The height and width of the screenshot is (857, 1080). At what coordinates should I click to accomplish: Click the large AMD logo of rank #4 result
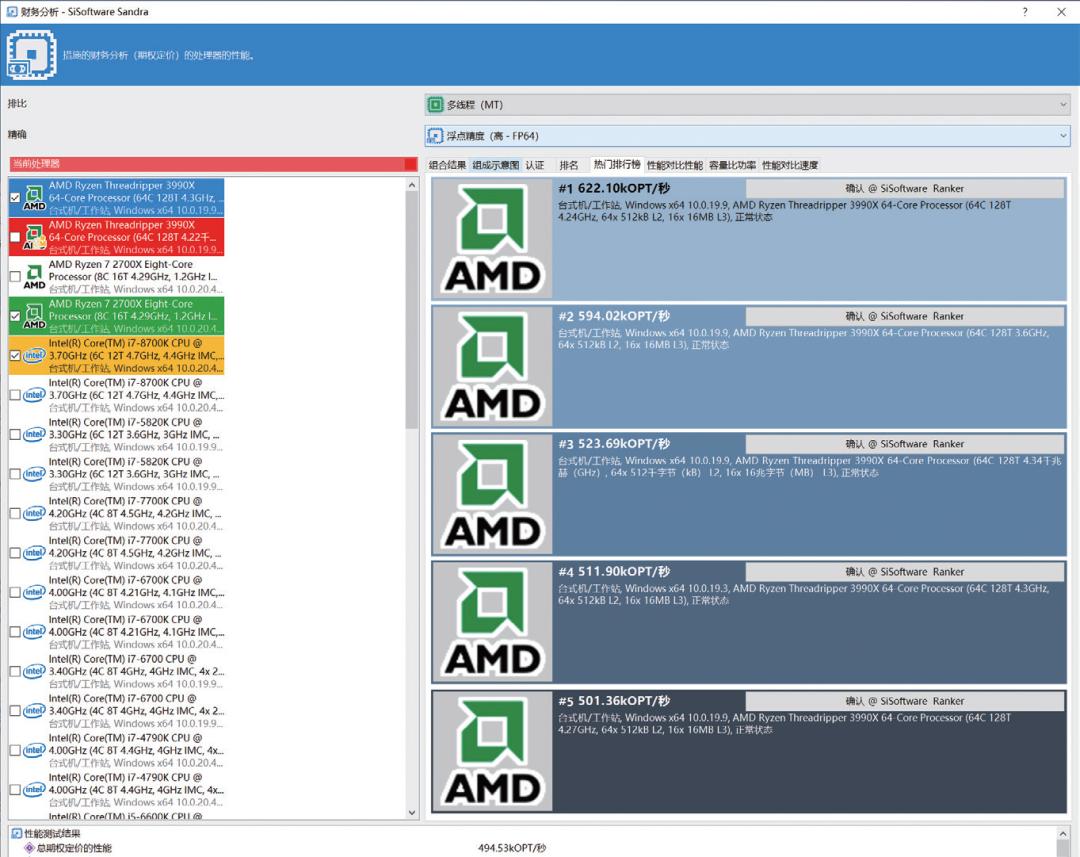pos(492,622)
